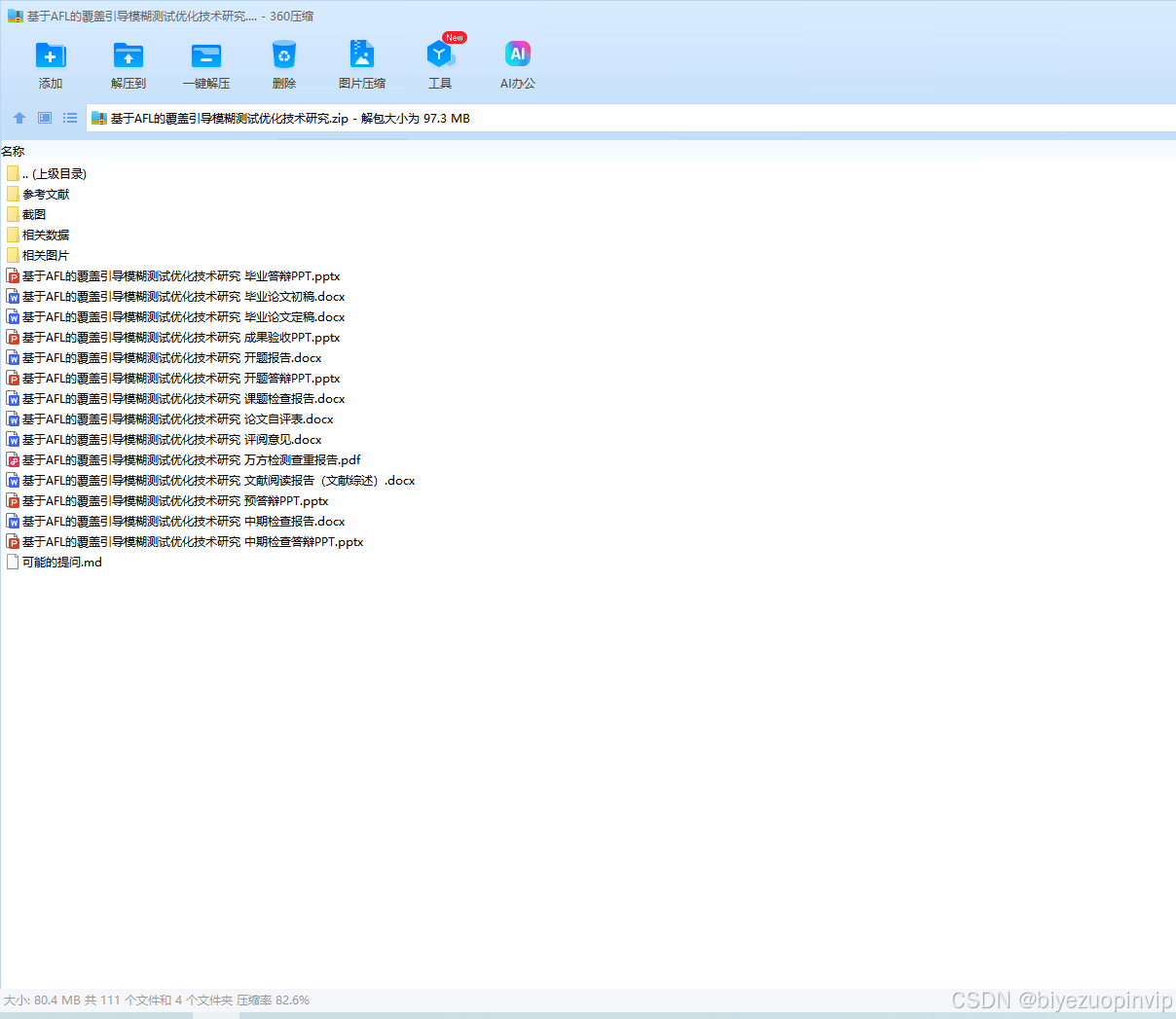Open the 相关数据 folder
1176x1019 pixels.
pos(38,235)
